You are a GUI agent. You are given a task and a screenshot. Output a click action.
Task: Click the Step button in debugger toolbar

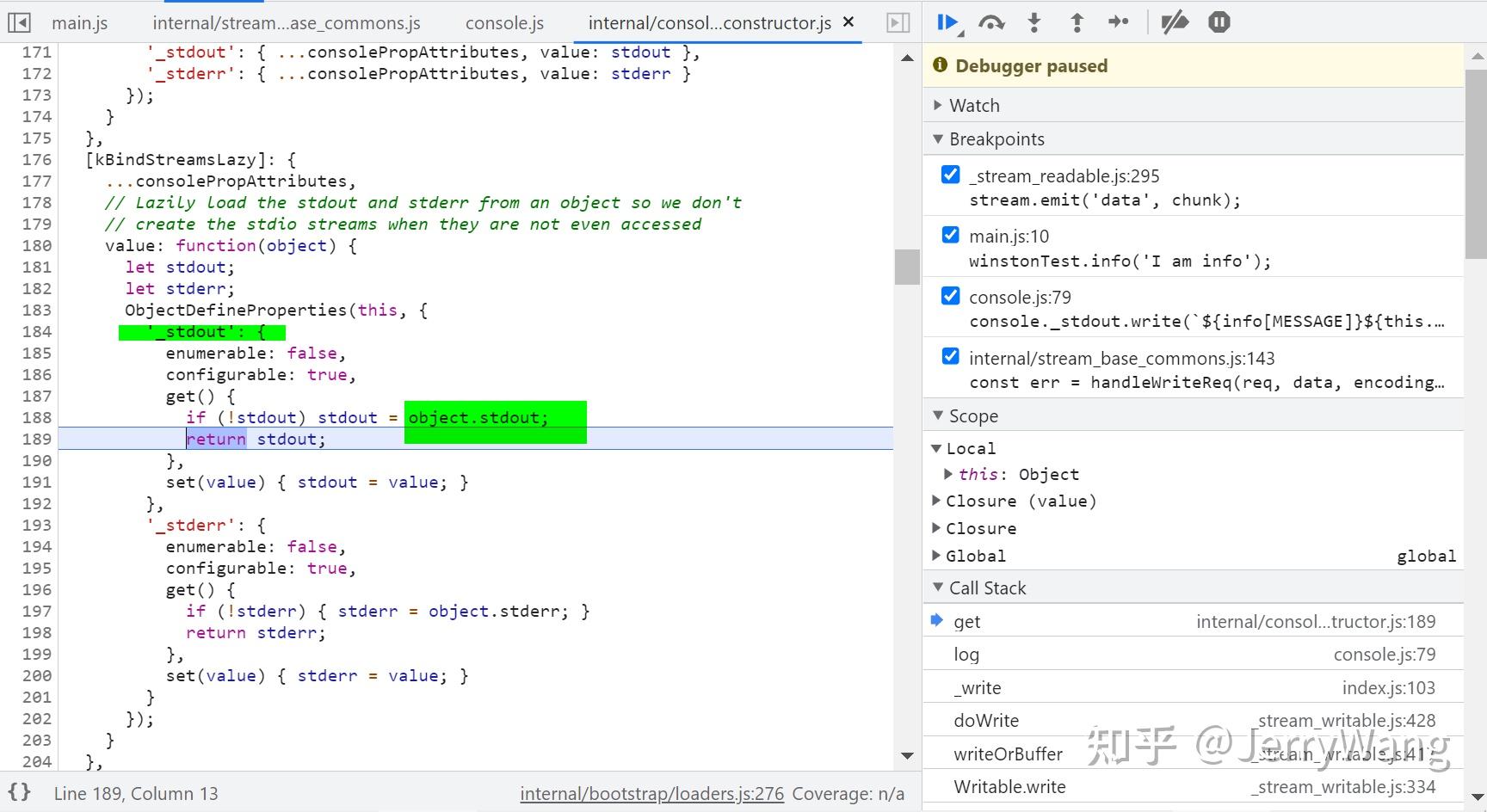(1119, 22)
